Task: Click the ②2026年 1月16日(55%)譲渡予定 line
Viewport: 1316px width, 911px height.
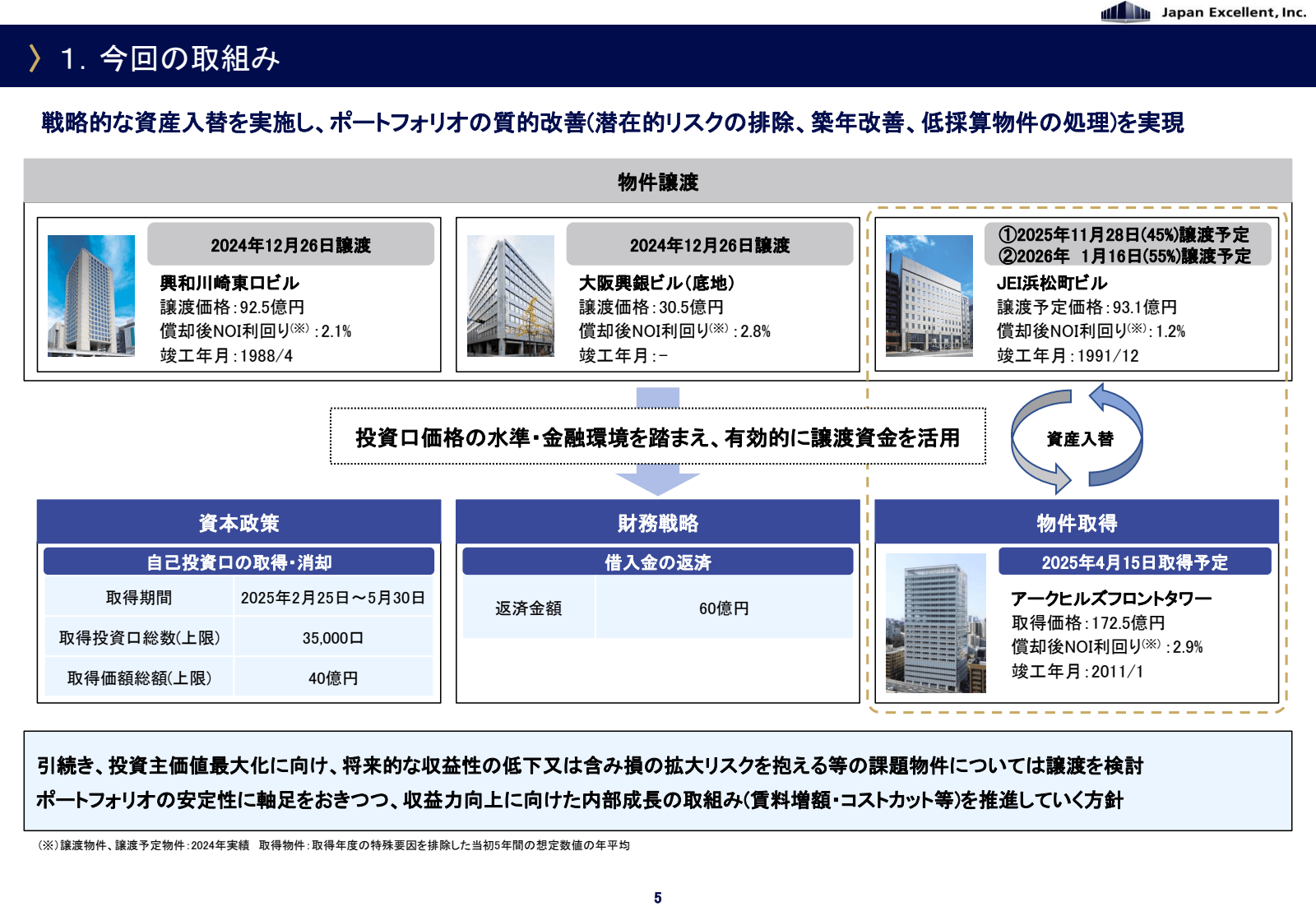Action: (x=1124, y=256)
